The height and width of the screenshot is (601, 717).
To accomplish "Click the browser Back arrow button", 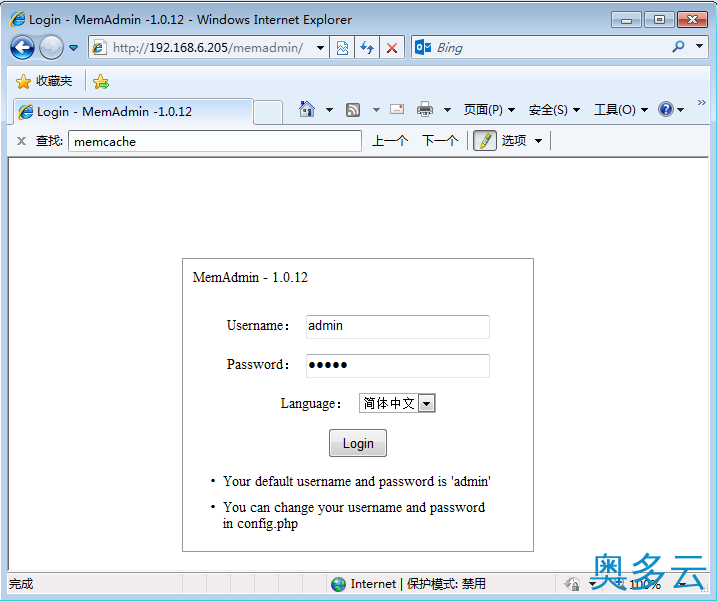I will click(x=22, y=47).
